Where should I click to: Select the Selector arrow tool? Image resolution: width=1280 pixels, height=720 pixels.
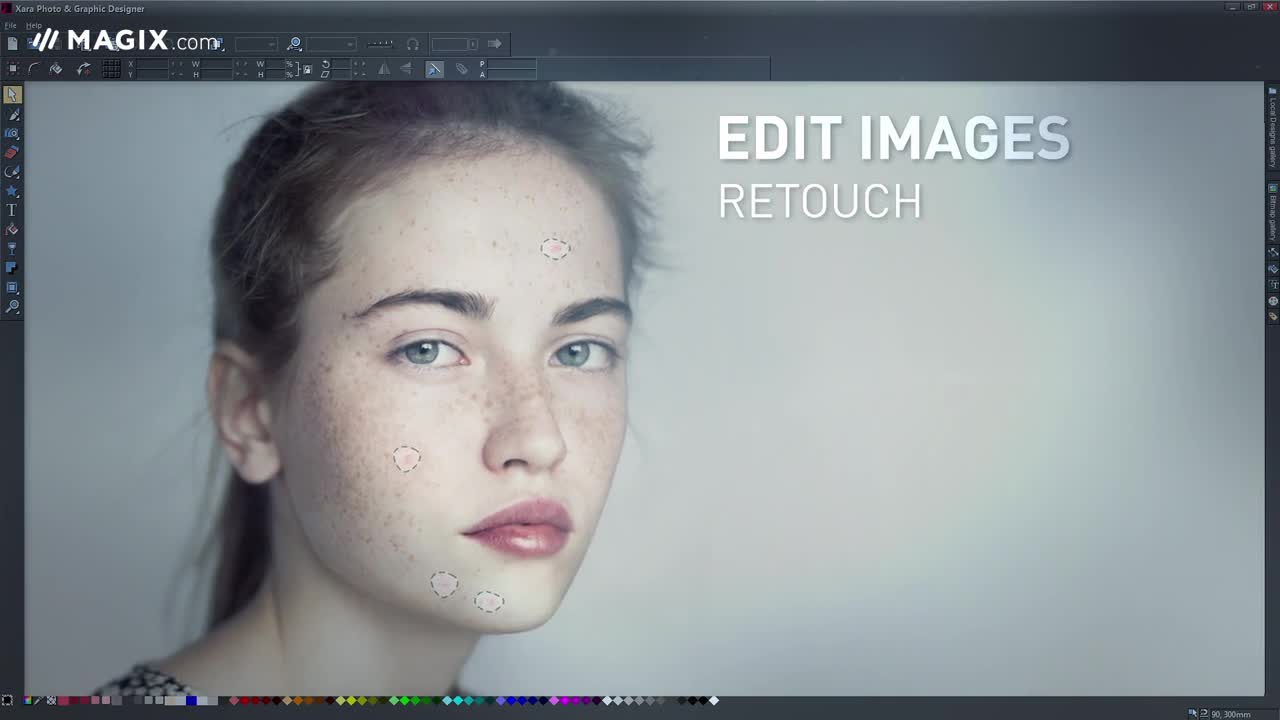[x=12, y=94]
